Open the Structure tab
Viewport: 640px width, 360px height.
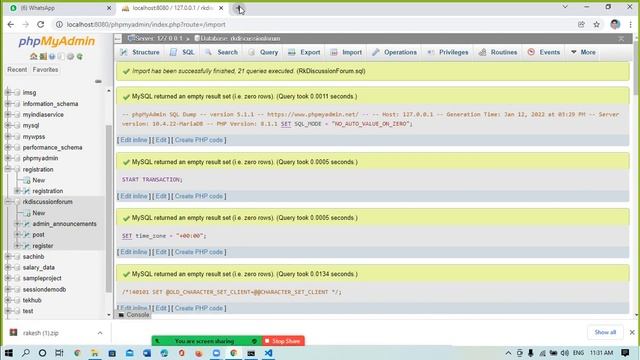pos(140,52)
